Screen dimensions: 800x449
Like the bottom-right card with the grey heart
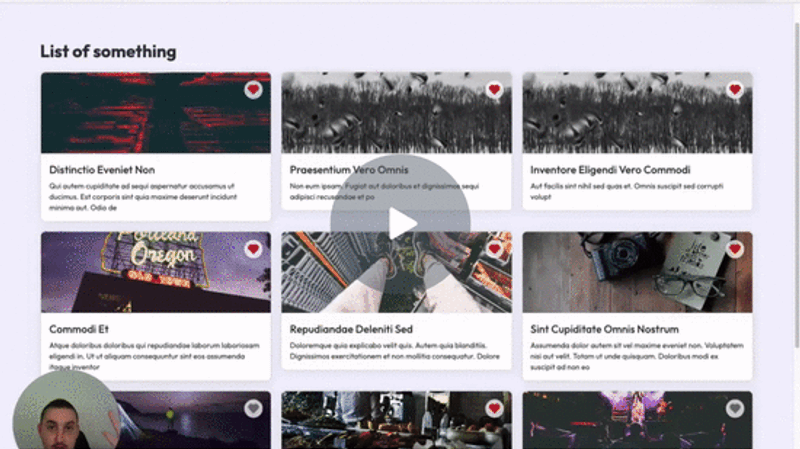coord(735,408)
